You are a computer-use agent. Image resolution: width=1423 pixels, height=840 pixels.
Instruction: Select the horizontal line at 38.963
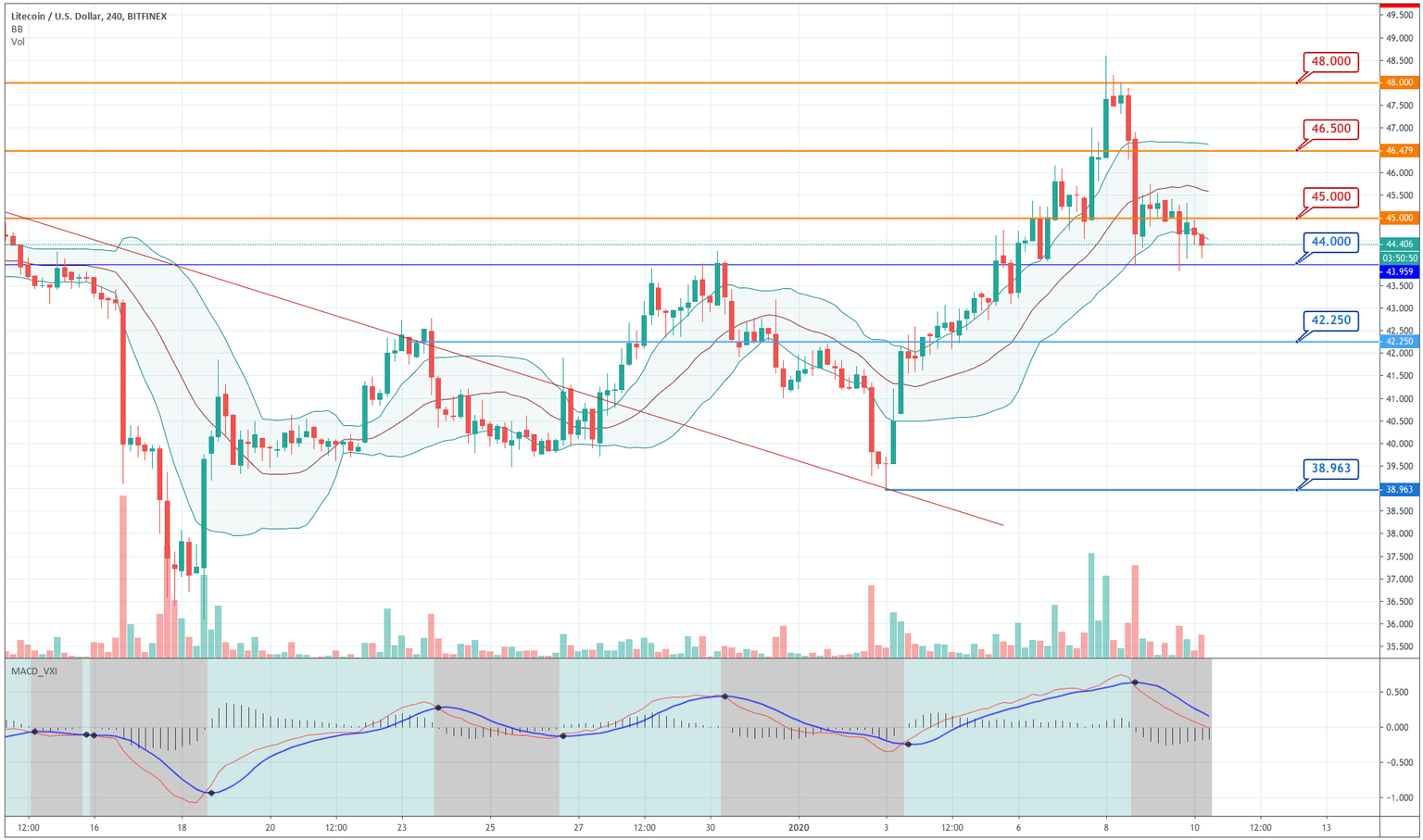pos(1065,489)
